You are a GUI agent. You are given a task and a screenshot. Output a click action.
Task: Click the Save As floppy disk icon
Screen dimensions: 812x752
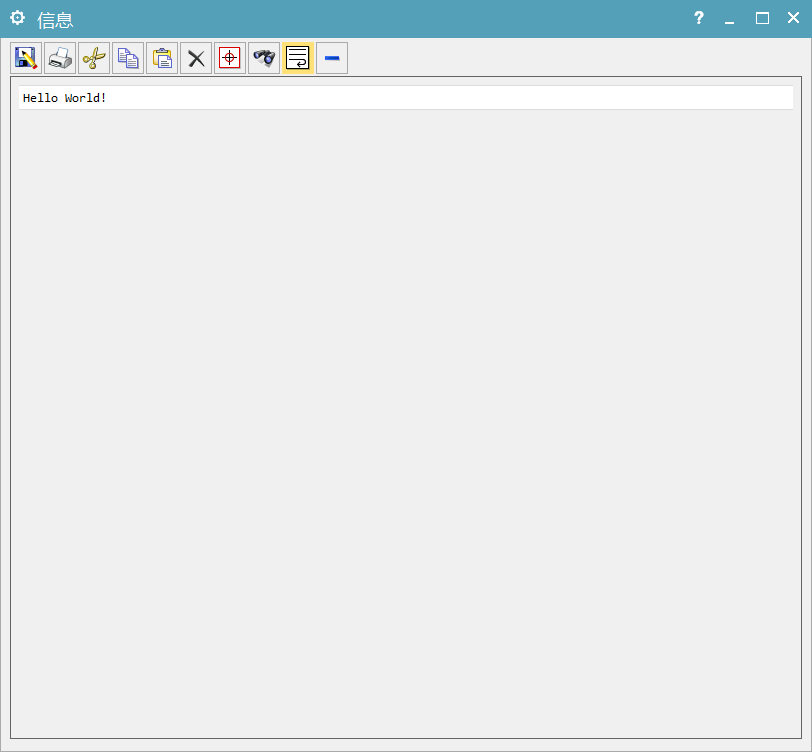coord(26,58)
